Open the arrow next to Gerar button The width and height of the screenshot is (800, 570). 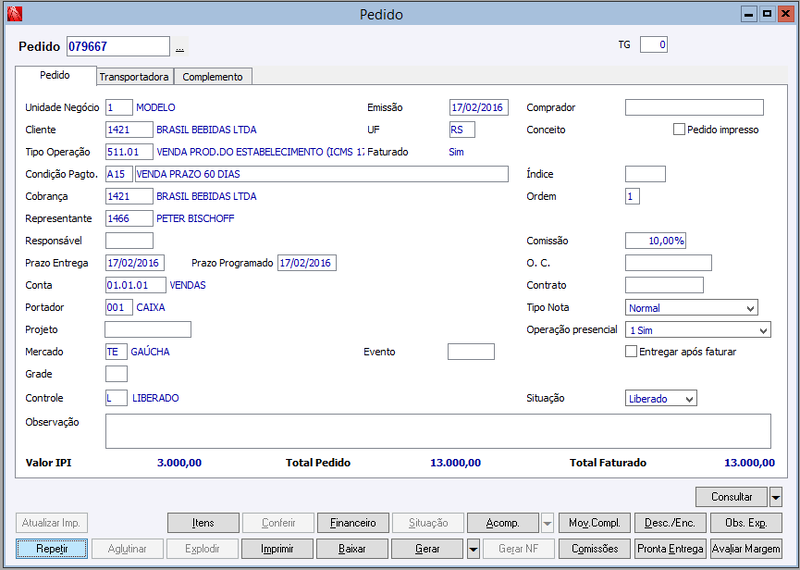[473, 549]
